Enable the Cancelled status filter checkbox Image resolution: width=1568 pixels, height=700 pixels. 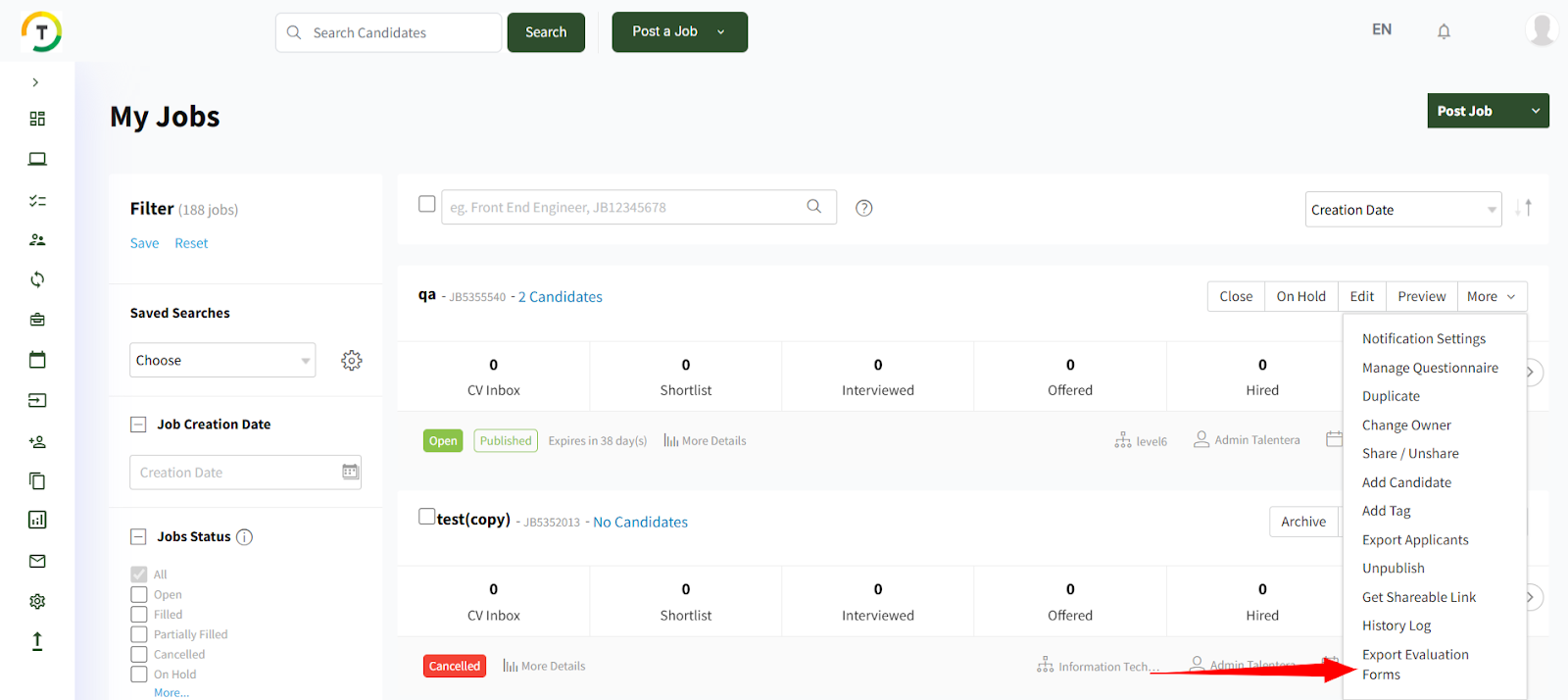(139, 655)
